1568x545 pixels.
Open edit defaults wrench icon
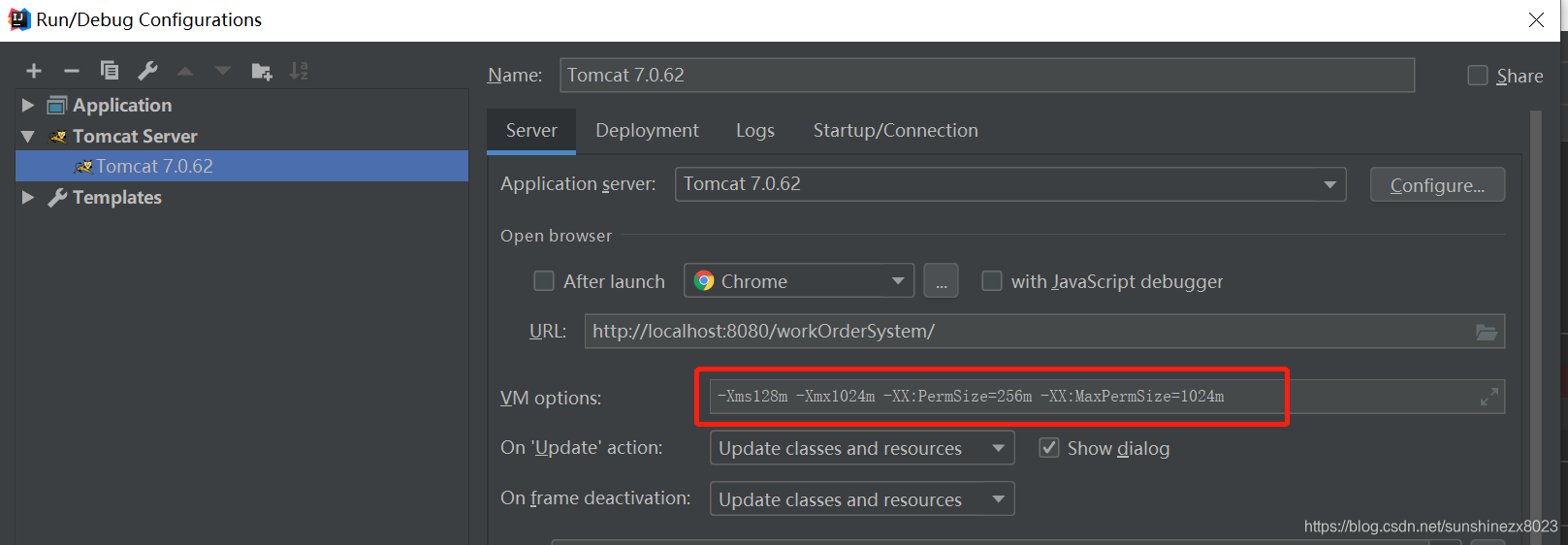pyautogui.click(x=147, y=71)
